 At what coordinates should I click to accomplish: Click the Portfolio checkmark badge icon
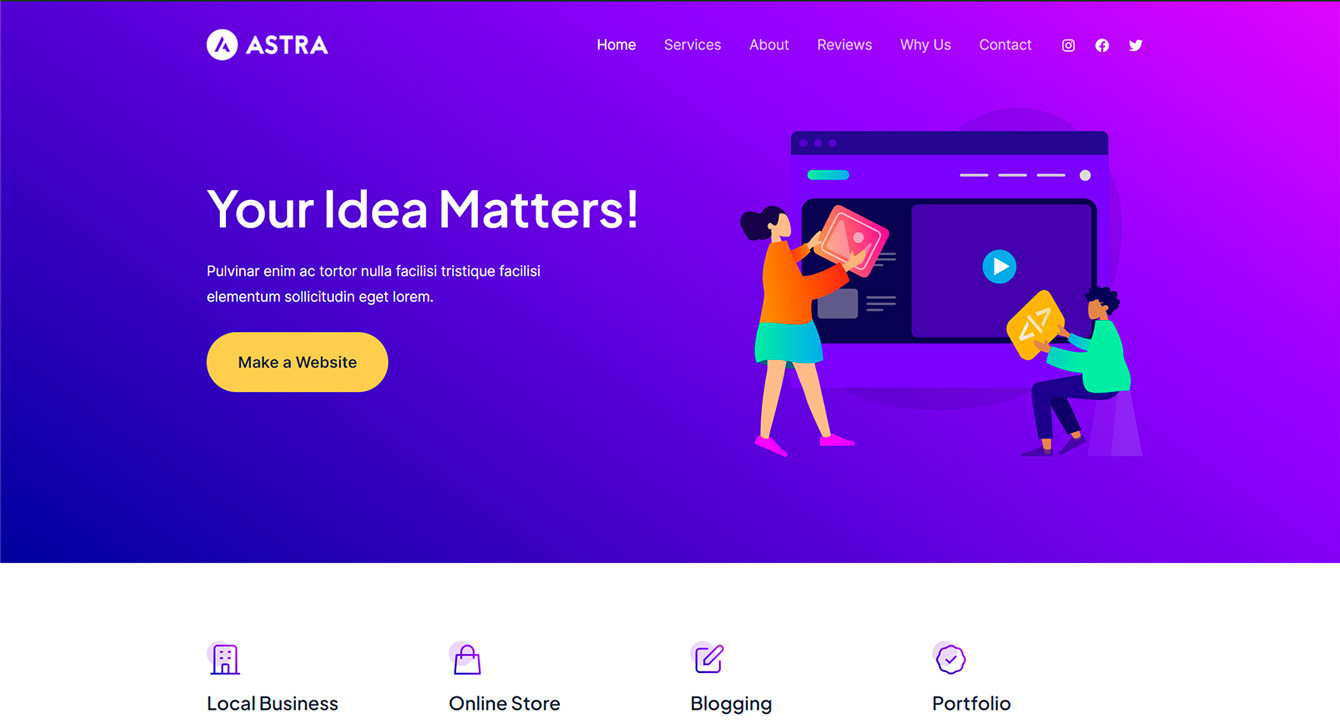pos(950,659)
